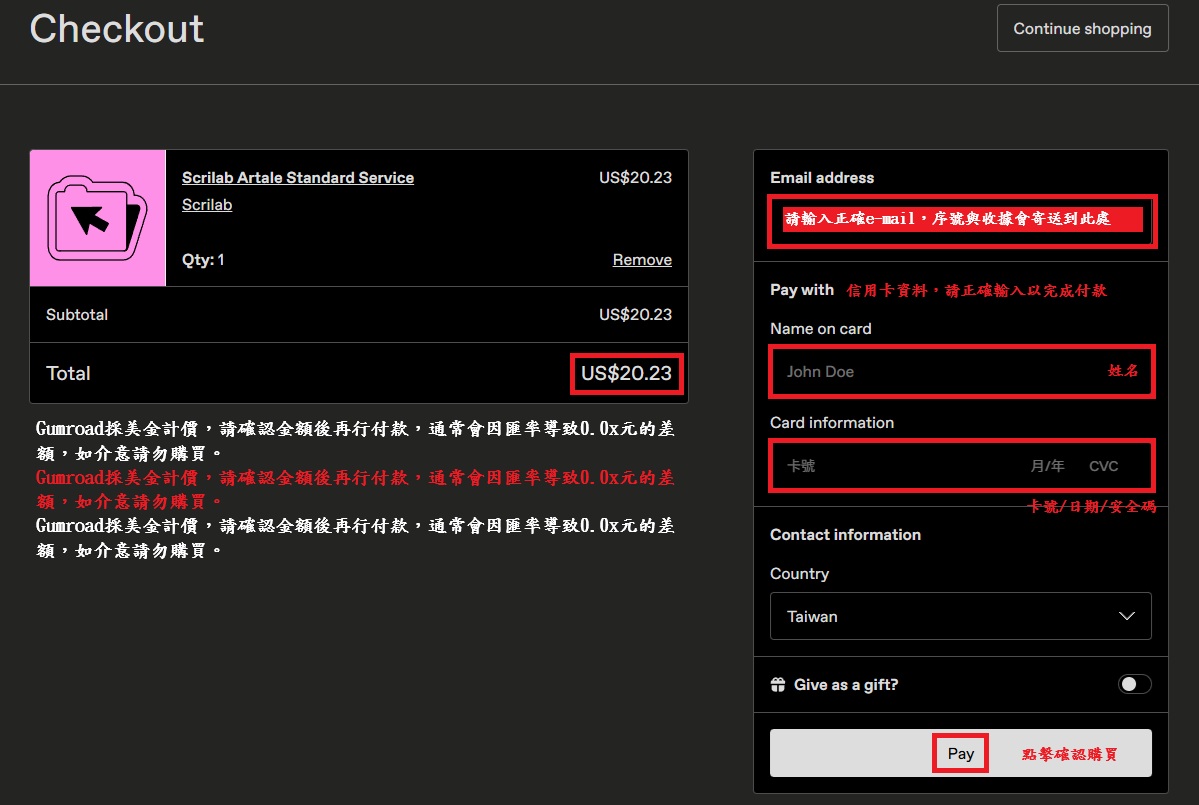
Task: Toggle the Give as a gift switch
Action: (x=1134, y=684)
